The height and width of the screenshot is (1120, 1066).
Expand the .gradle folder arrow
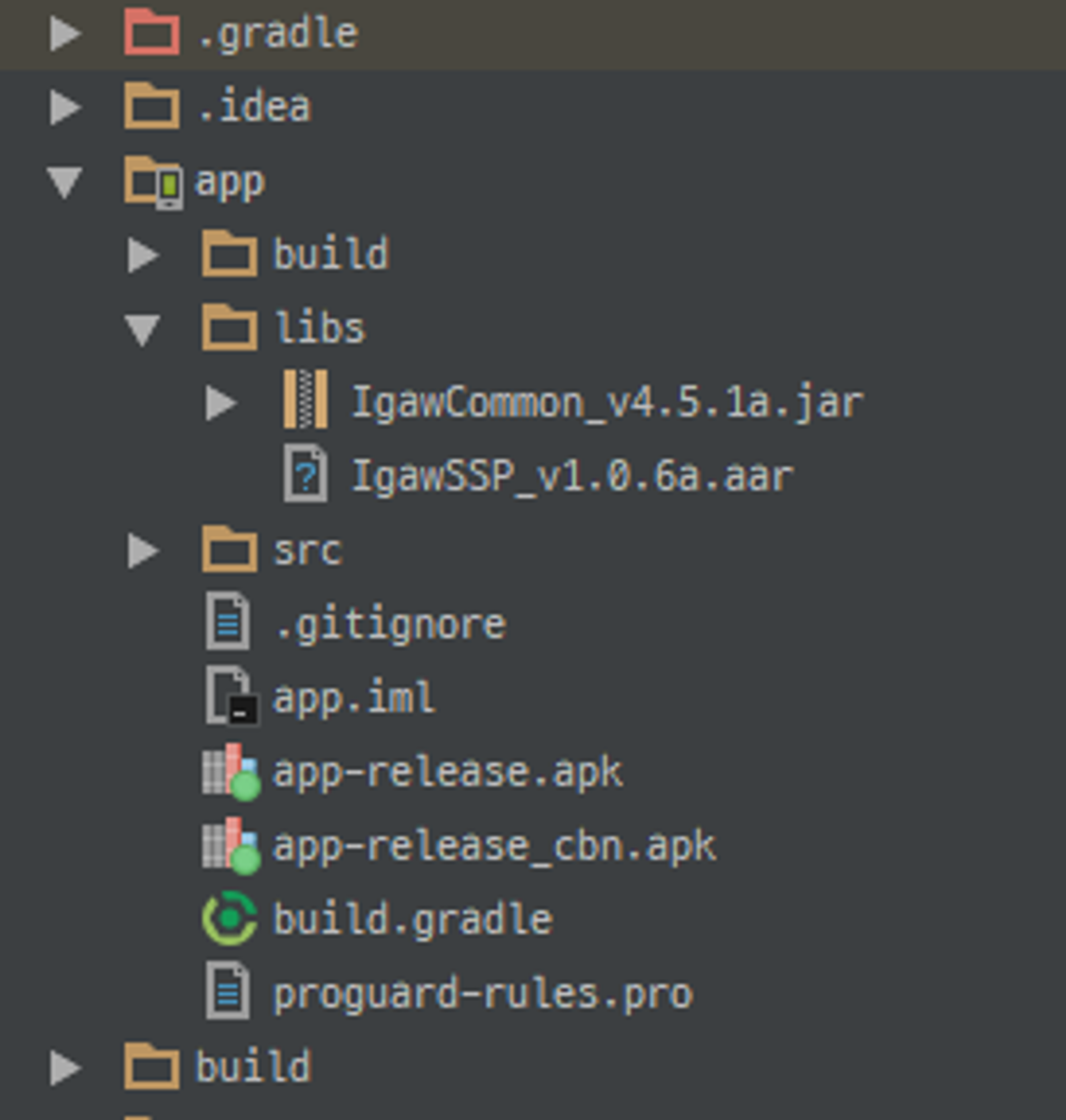(65, 34)
